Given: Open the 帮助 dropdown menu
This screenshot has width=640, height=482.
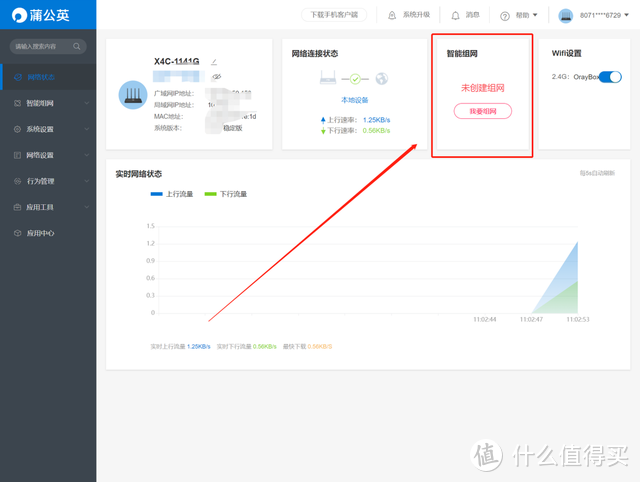Looking at the screenshot, I should (526, 15).
